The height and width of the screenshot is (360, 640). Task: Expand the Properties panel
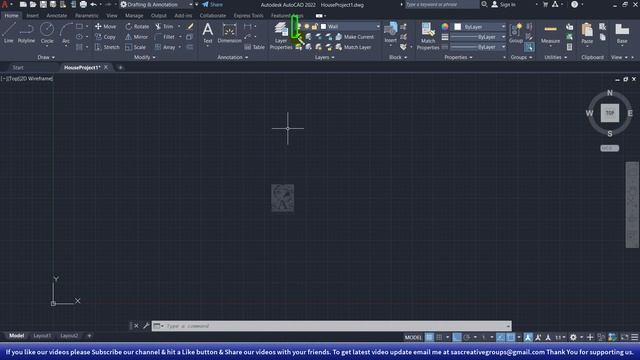pyautogui.click(x=458, y=58)
